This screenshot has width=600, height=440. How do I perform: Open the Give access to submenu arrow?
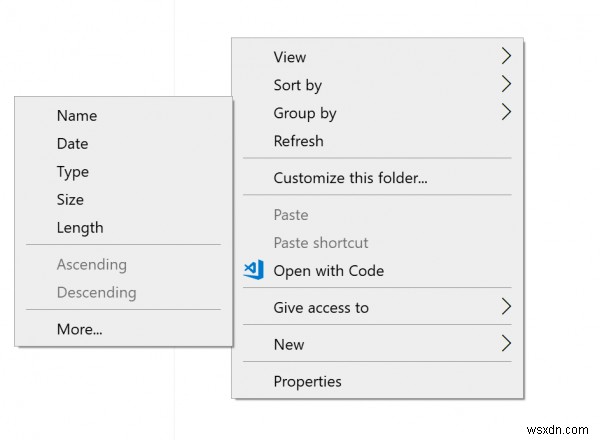click(506, 307)
